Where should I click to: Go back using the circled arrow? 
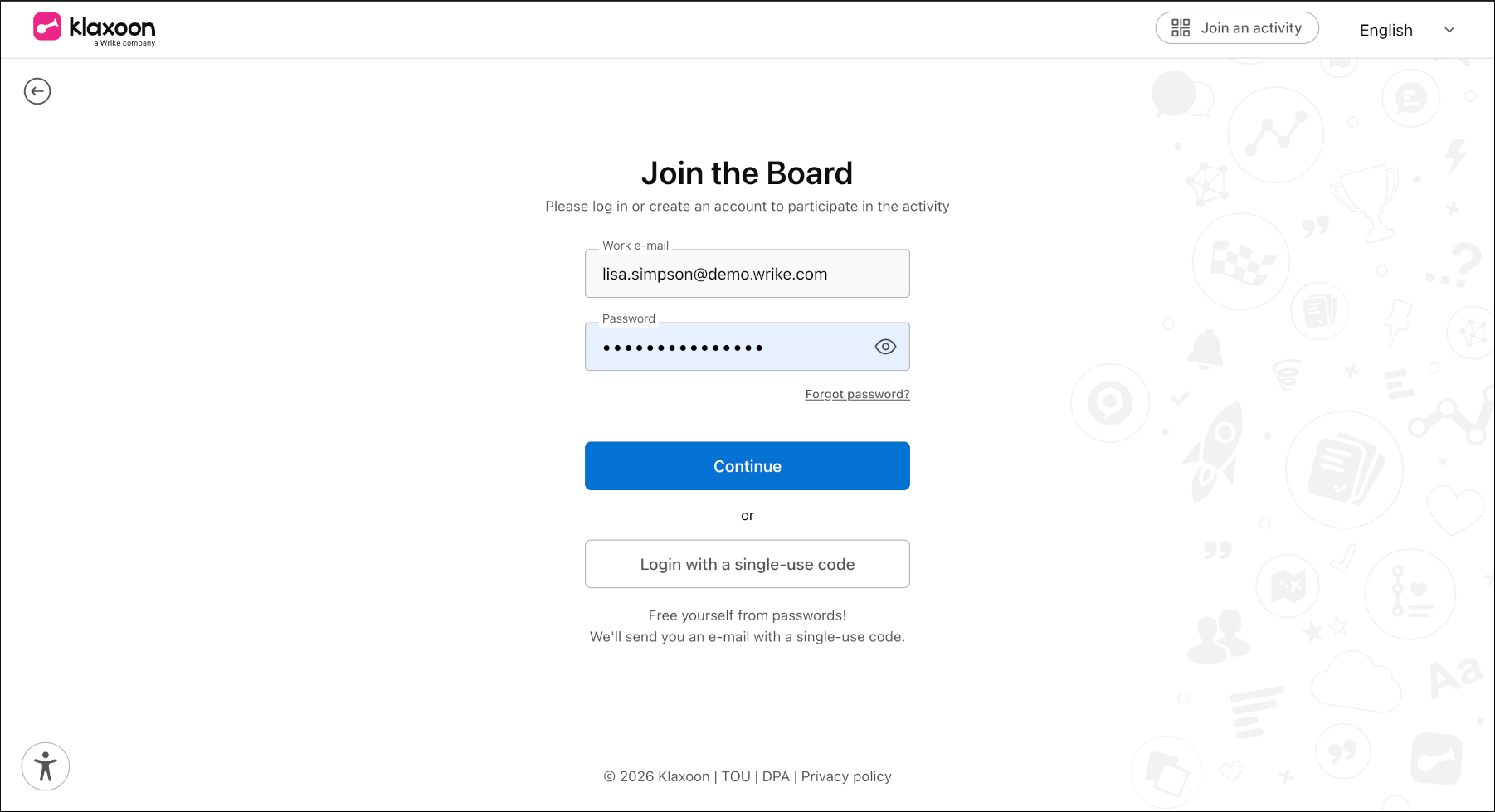click(37, 91)
